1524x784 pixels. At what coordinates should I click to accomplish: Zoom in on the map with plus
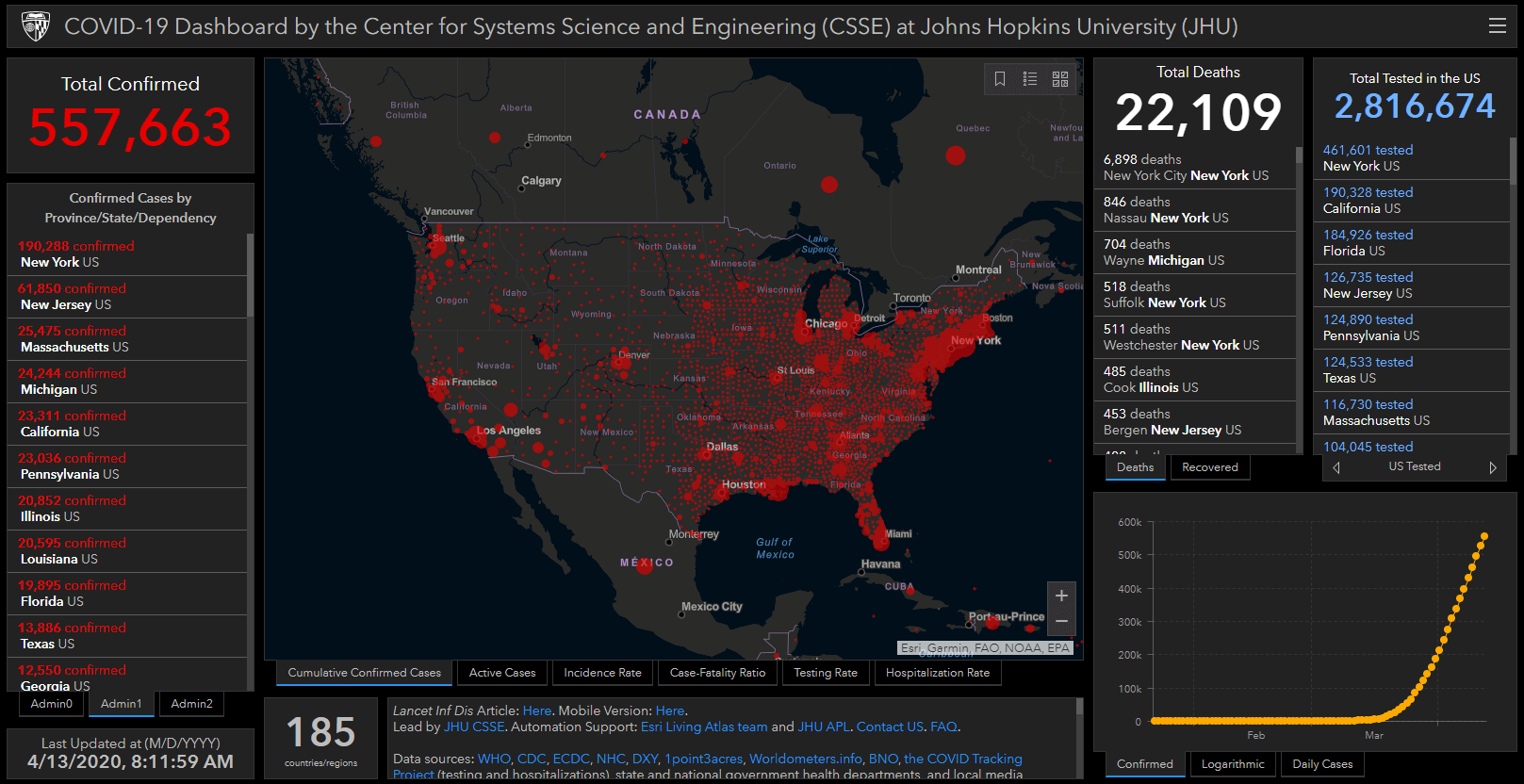pos(1061,596)
